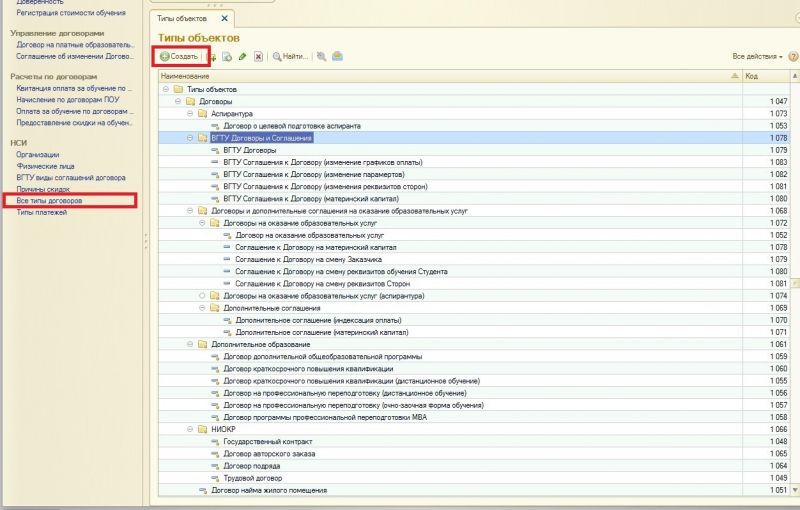Screen dimensions: 800x510
Task: Click the Найти... search button
Action: [x=290, y=57]
